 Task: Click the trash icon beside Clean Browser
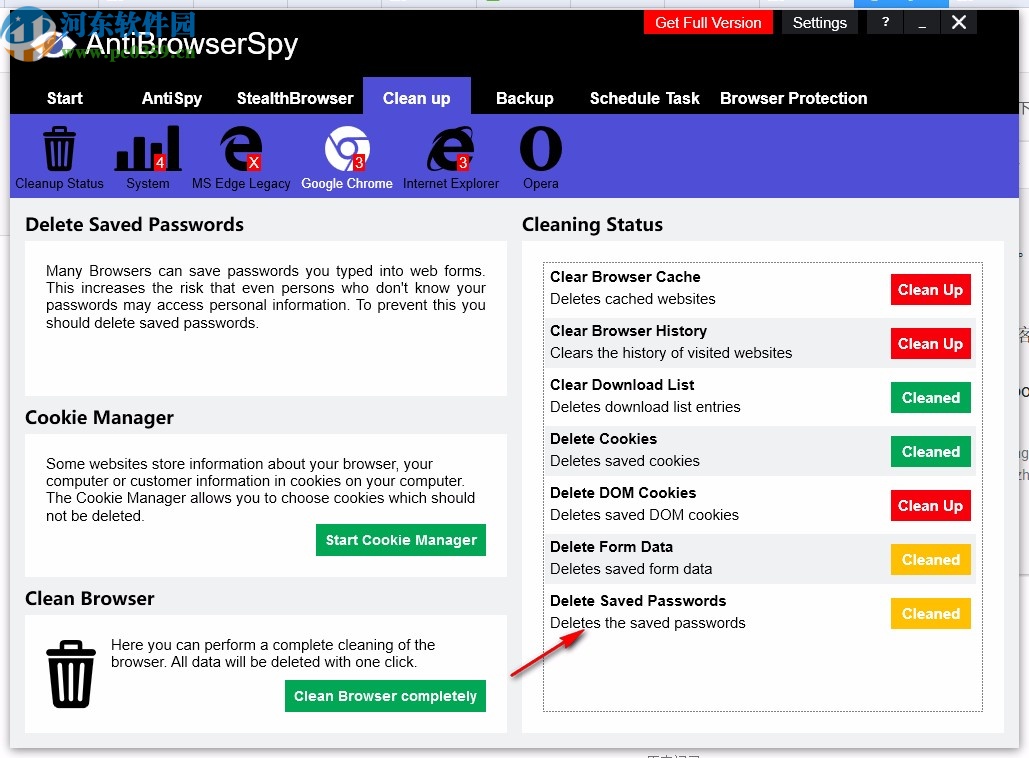70,673
